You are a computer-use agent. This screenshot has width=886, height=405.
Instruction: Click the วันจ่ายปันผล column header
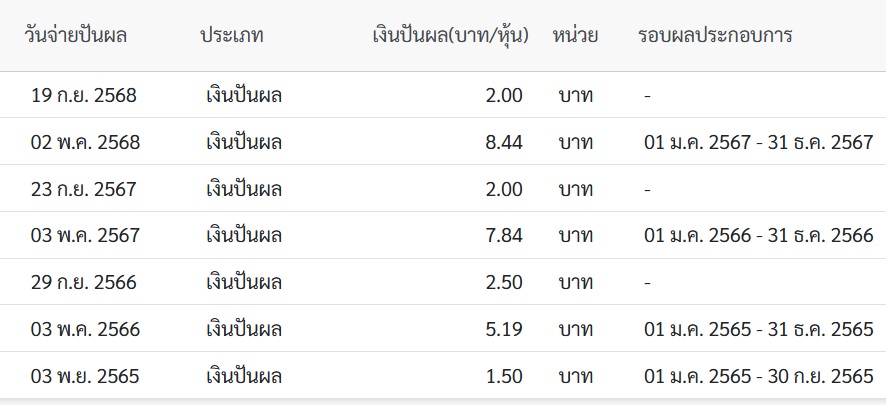(x=76, y=36)
